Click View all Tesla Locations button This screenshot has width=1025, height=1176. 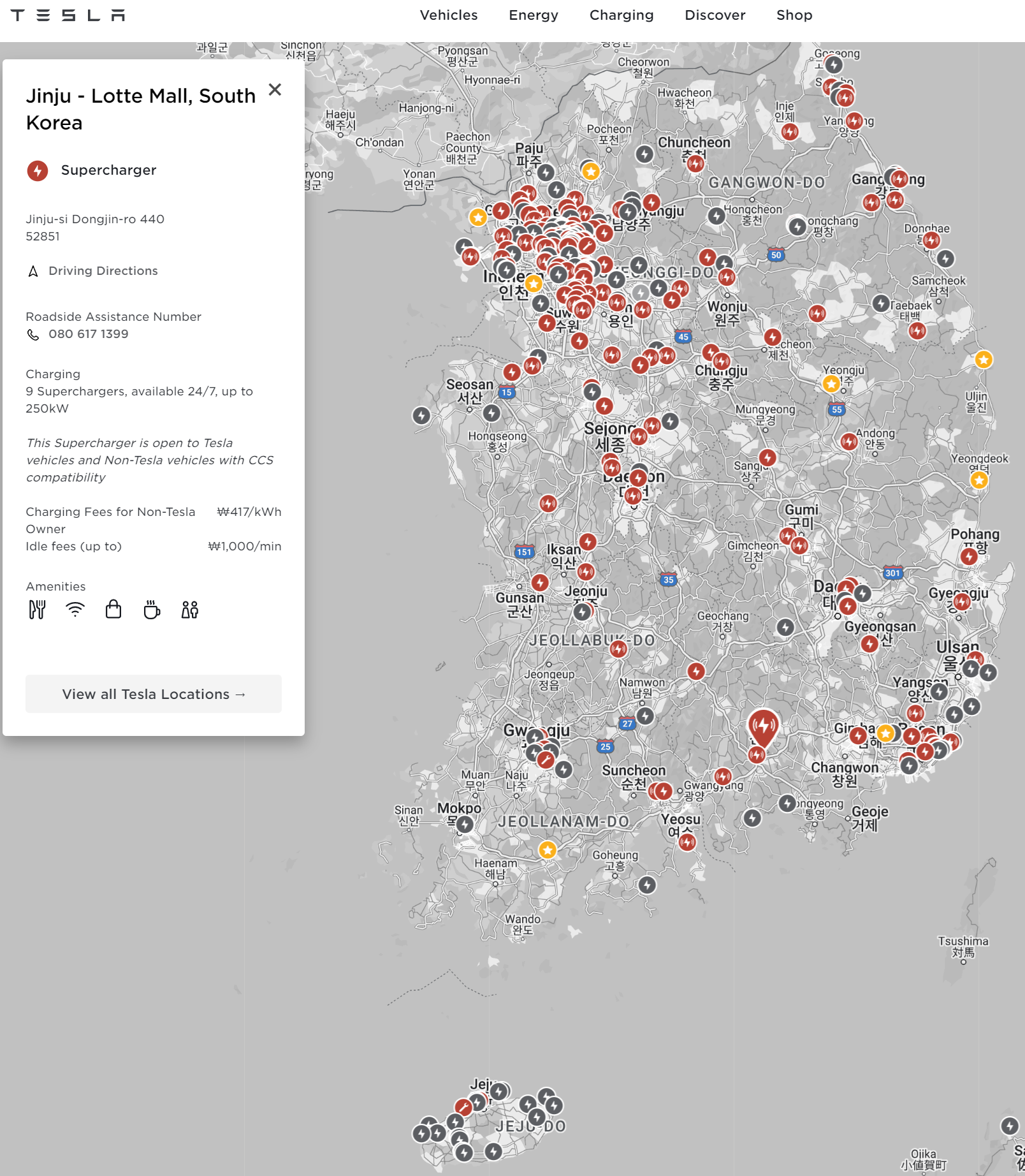(154, 694)
